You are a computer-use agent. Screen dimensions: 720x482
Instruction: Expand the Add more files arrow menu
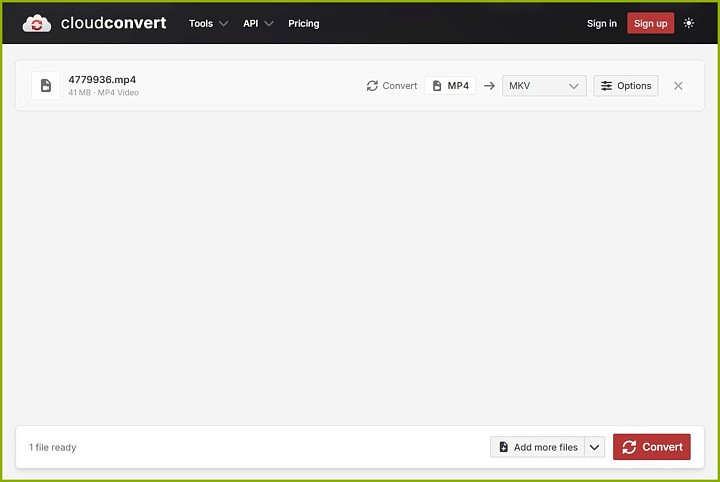(x=594, y=447)
